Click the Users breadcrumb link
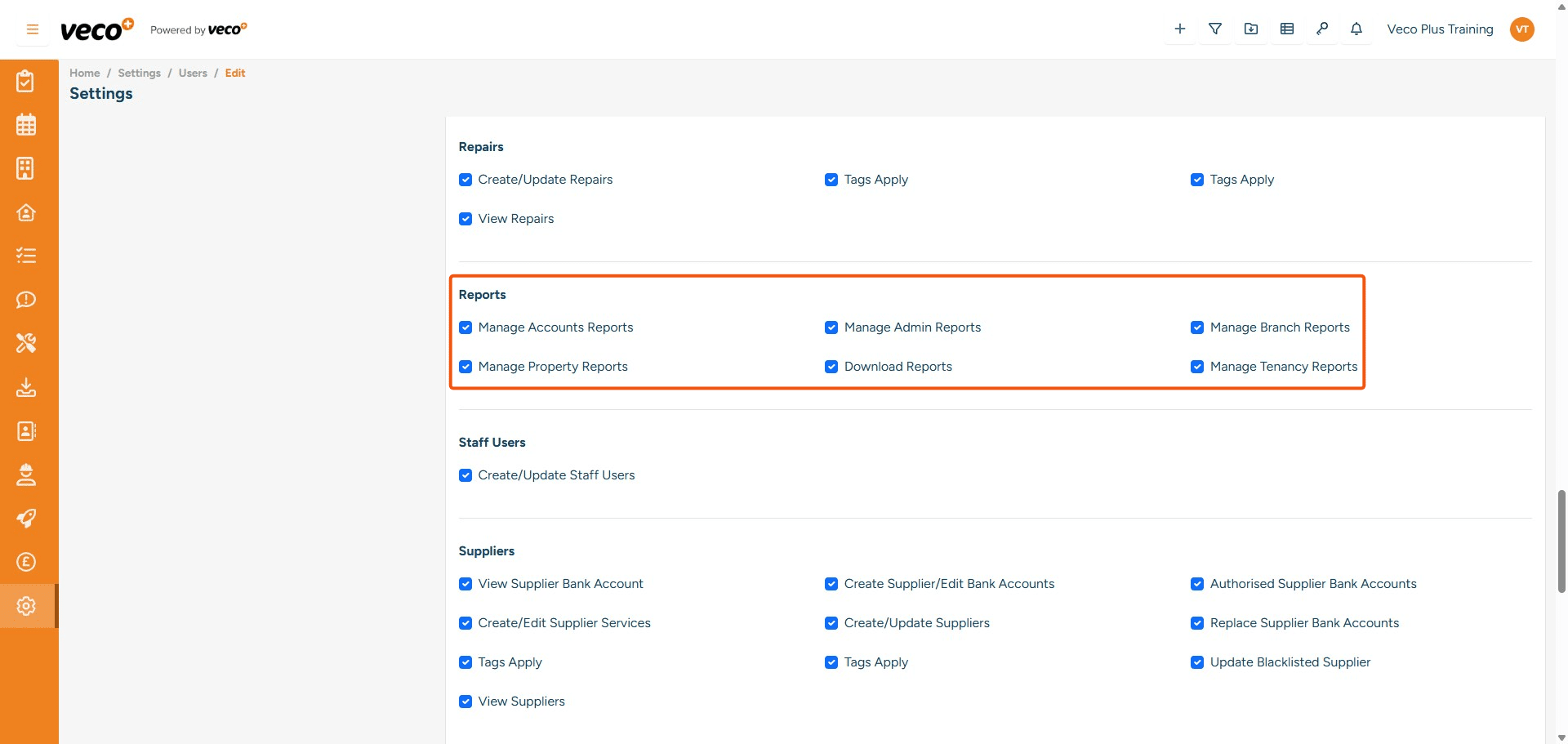The height and width of the screenshot is (744, 1568). point(193,73)
